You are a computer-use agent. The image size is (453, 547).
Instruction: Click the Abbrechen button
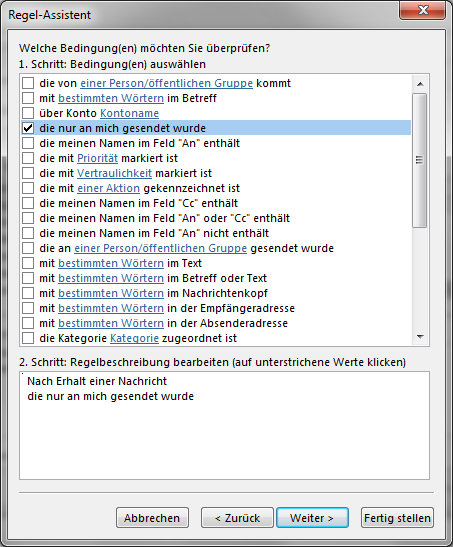[152, 518]
